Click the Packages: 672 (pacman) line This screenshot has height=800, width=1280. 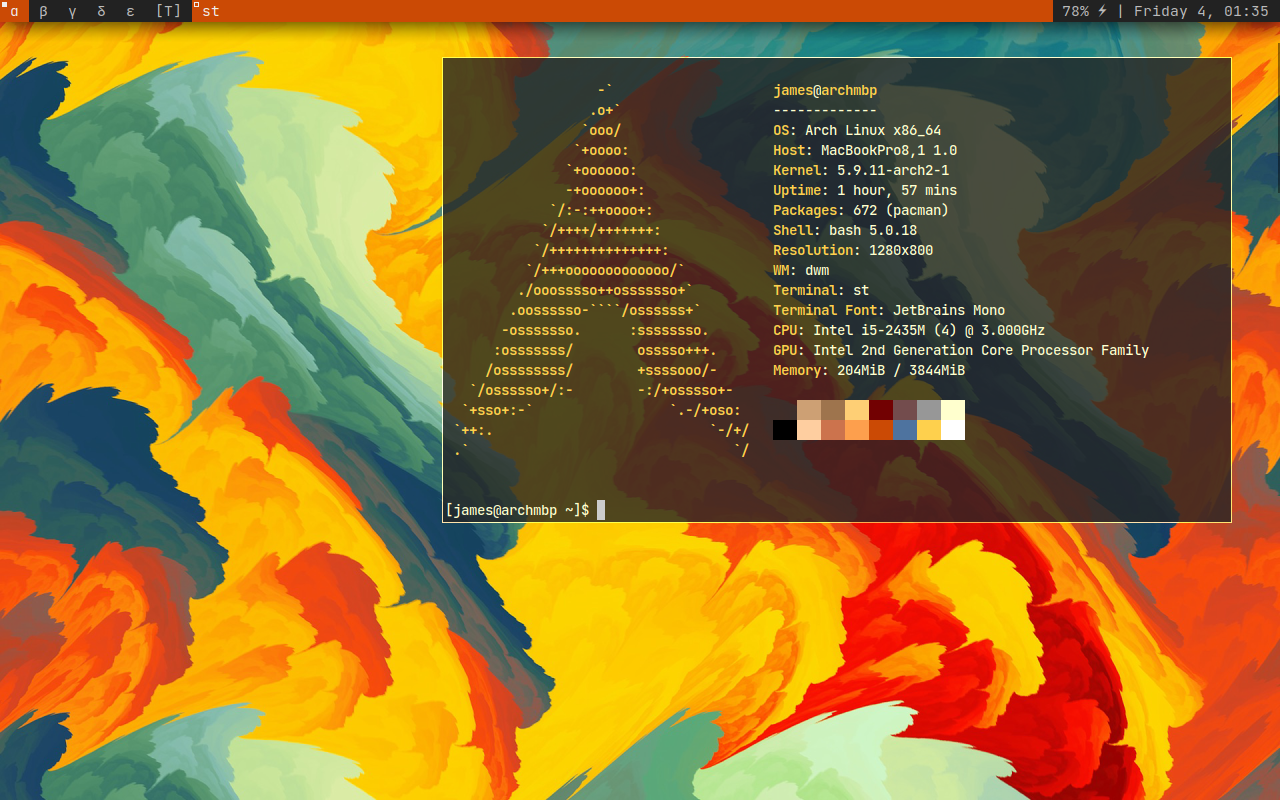tap(861, 210)
